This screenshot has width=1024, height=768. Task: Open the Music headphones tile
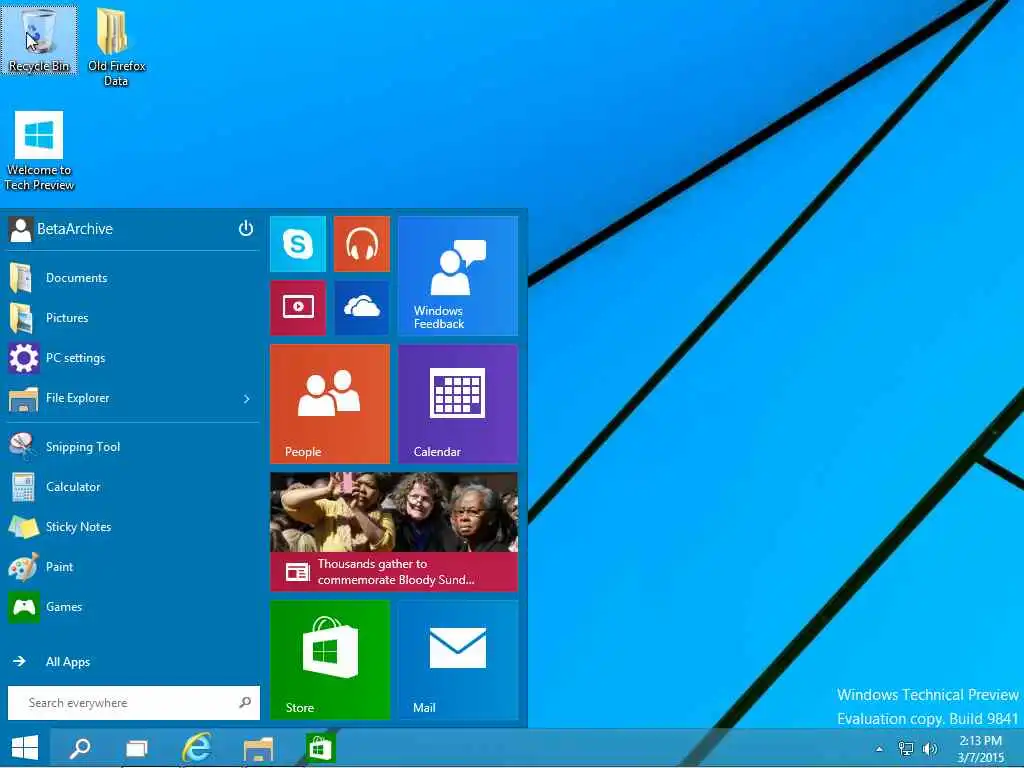362,244
